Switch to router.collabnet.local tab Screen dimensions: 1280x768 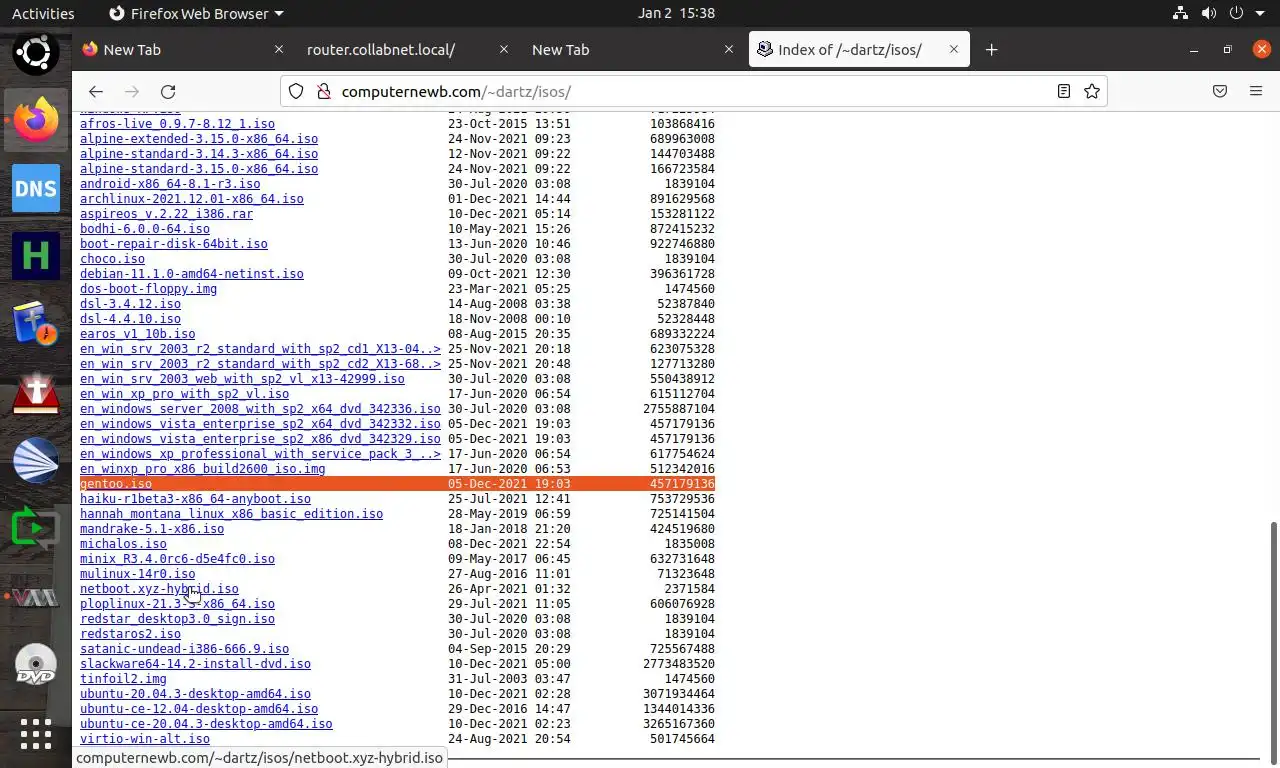(x=406, y=49)
